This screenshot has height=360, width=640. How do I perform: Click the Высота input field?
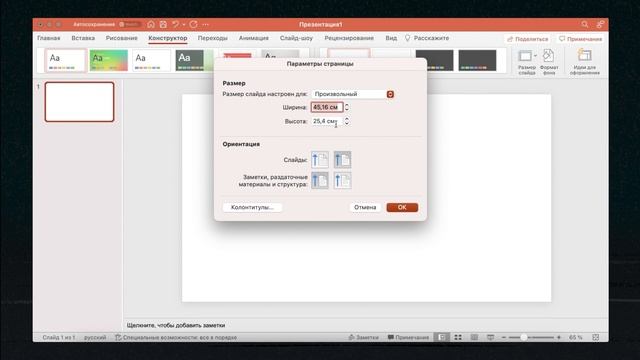pyautogui.click(x=327, y=121)
